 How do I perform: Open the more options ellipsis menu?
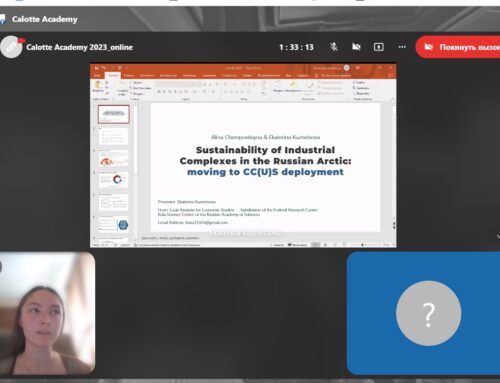[x=402, y=47]
